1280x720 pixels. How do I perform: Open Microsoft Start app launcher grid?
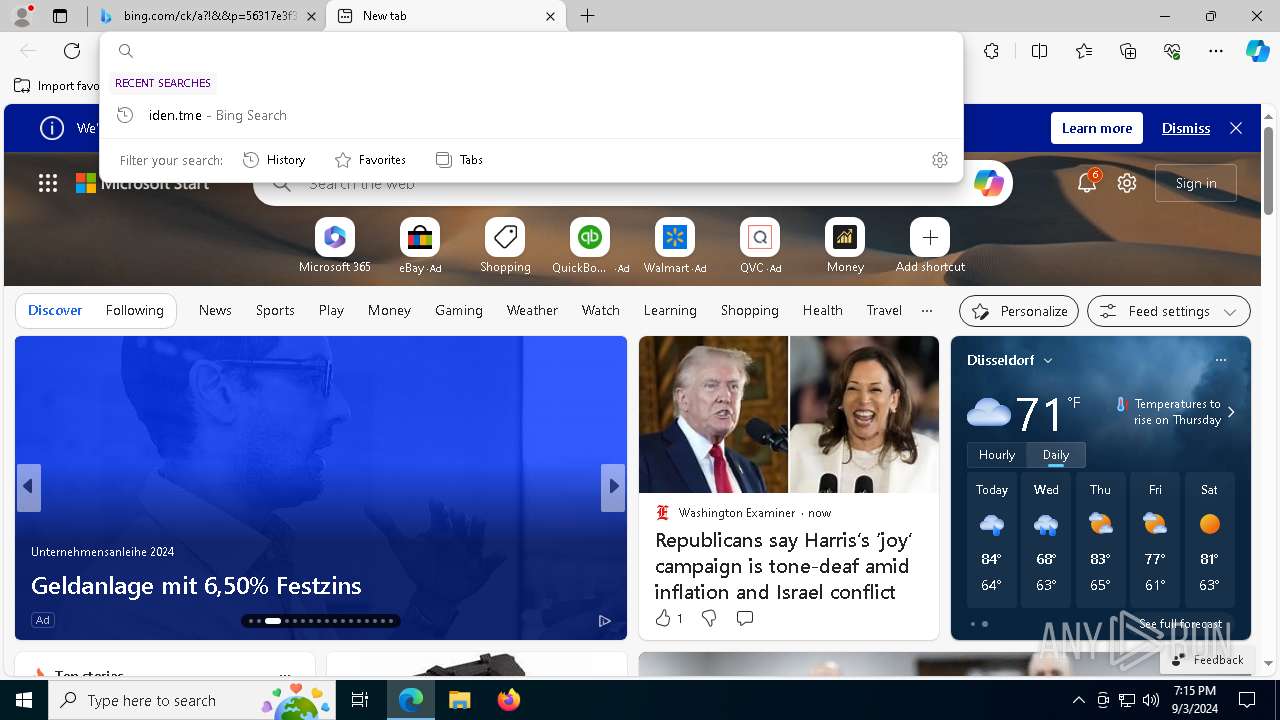coord(48,183)
